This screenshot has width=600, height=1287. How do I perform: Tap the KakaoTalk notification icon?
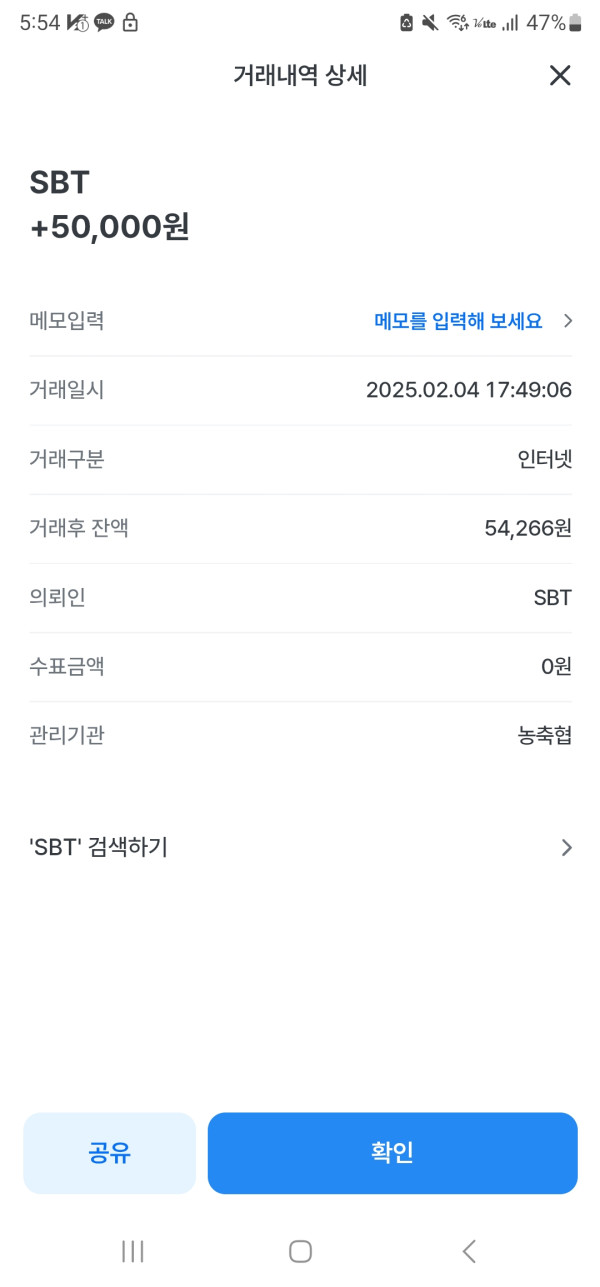[x=104, y=23]
